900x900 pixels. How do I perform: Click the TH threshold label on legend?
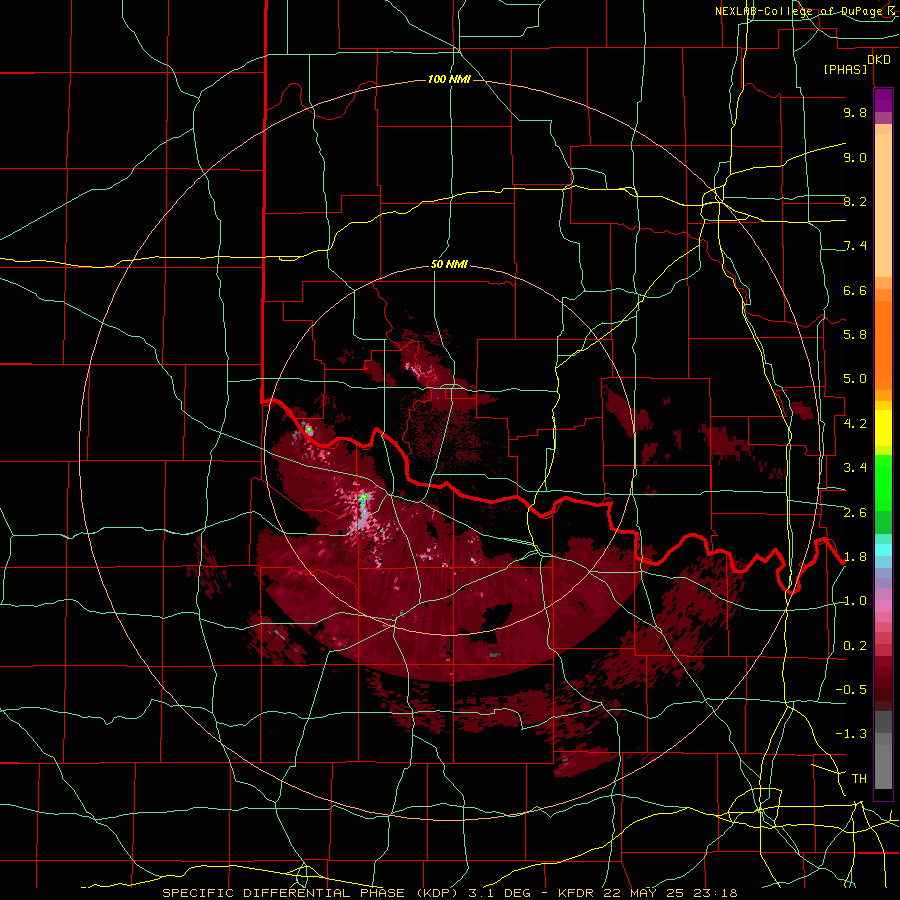tap(859, 779)
